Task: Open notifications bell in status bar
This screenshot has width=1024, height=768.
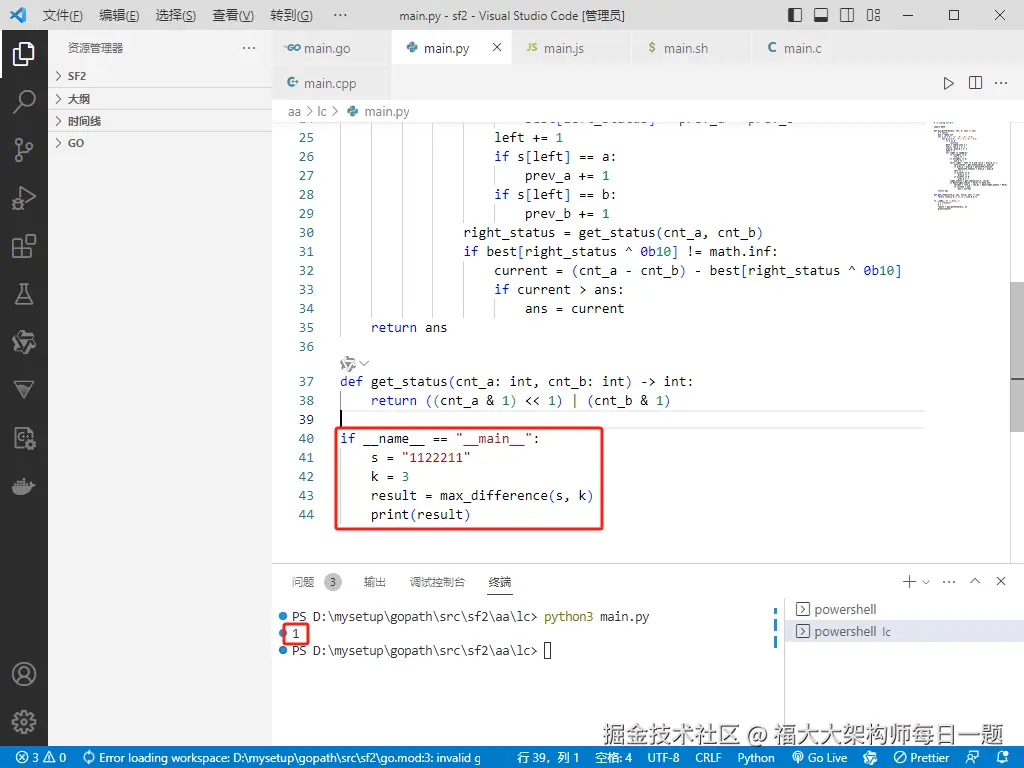Action: pyautogui.click(x=1003, y=758)
